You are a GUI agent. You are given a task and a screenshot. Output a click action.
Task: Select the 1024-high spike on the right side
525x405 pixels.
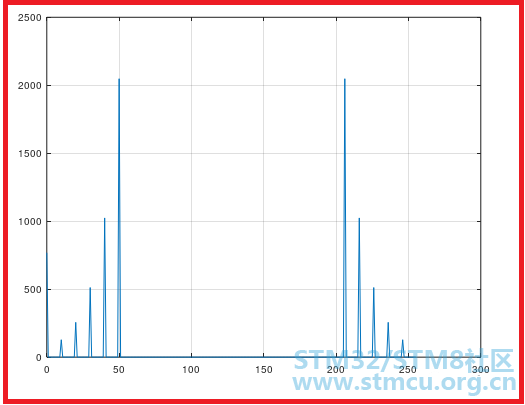pyautogui.click(x=359, y=288)
